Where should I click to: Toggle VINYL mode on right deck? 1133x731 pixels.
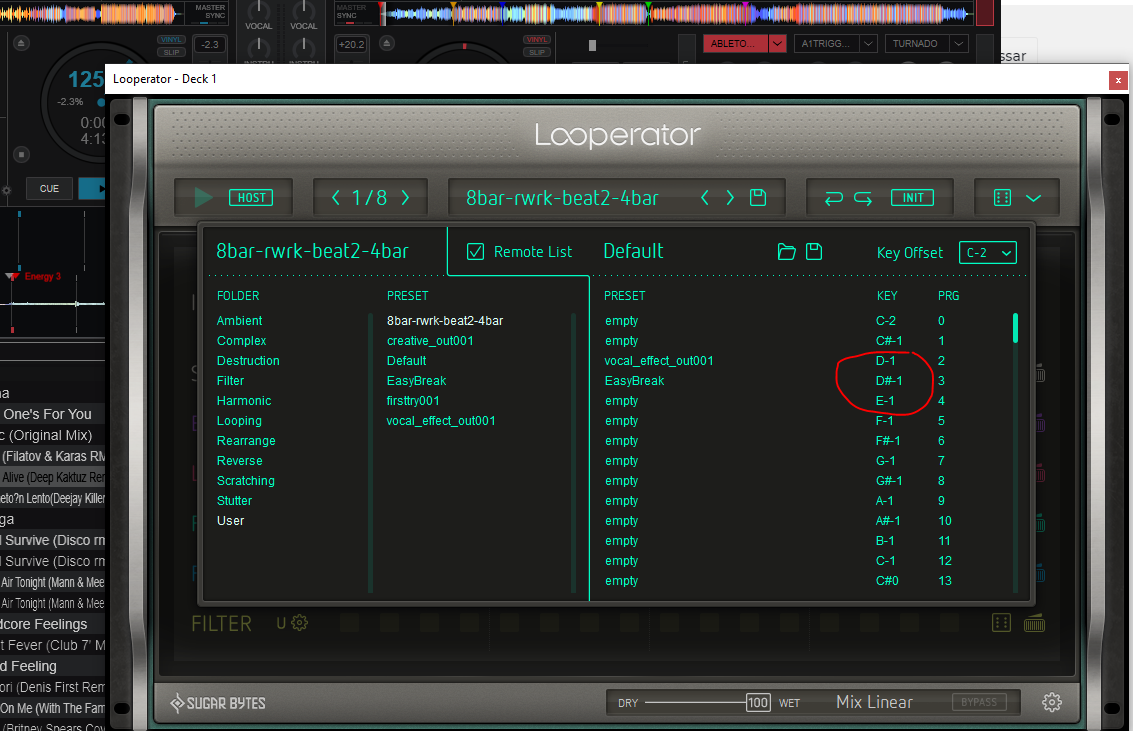pyautogui.click(x=537, y=40)
